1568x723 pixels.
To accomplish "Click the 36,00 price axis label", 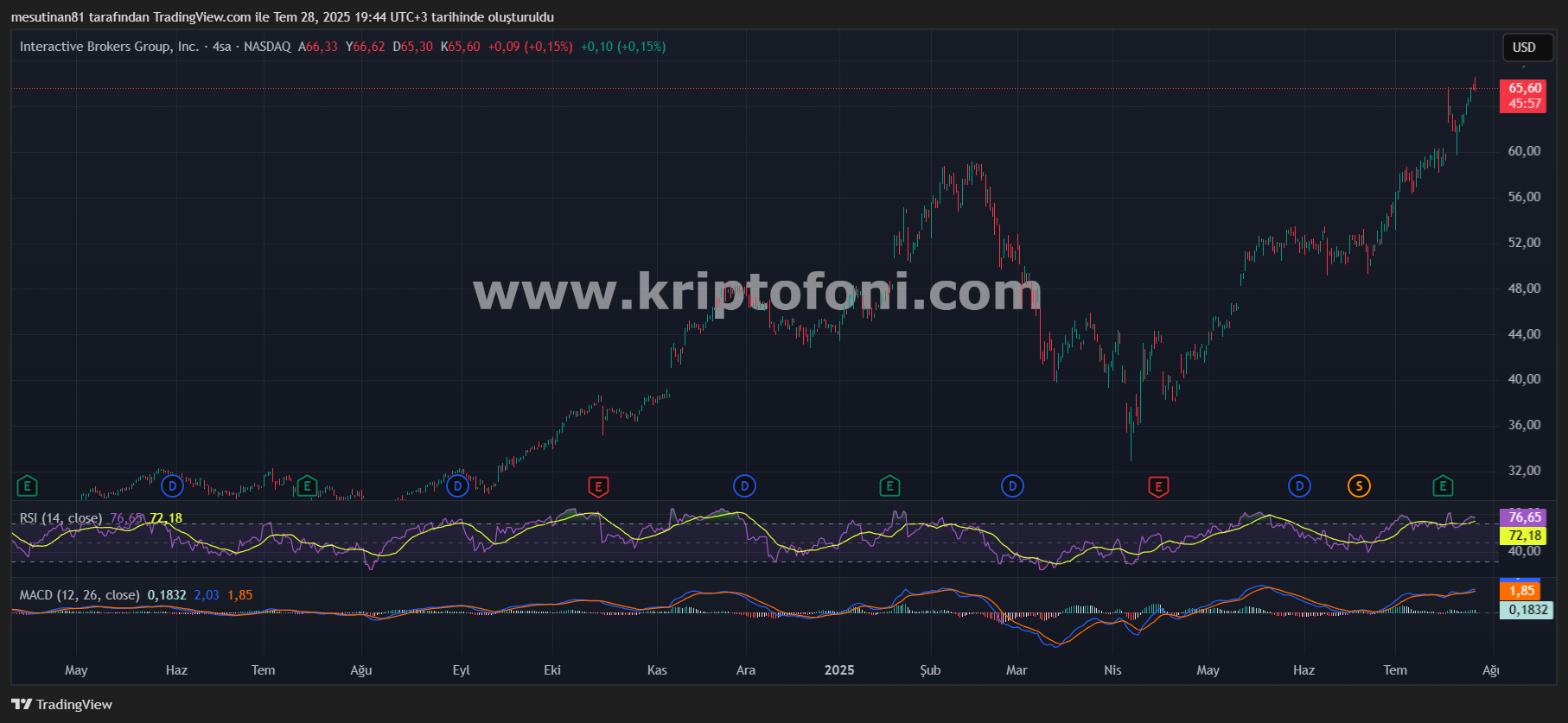I will [x=1524, y=425].
